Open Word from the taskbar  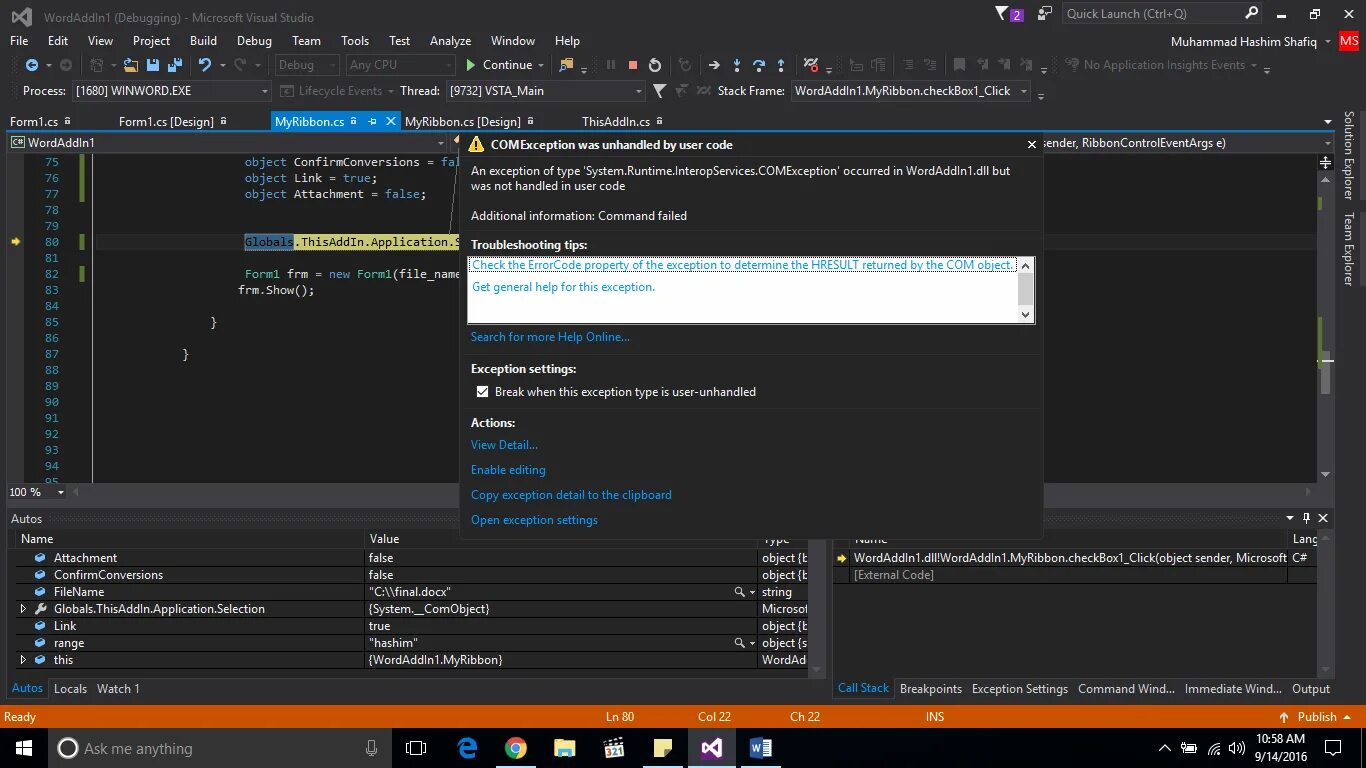760,748
